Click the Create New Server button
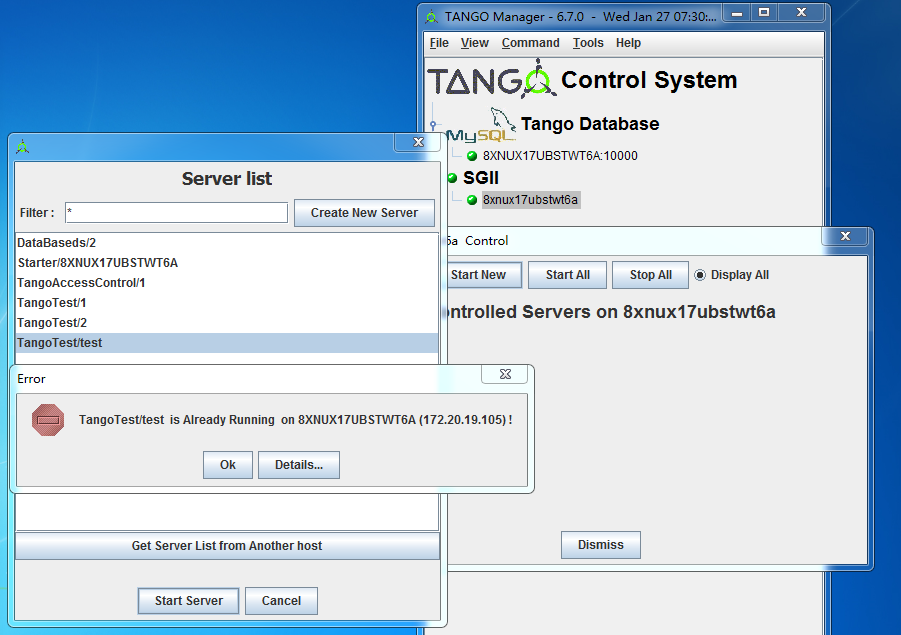The image size is (901, 635). (x=364, y=213)
